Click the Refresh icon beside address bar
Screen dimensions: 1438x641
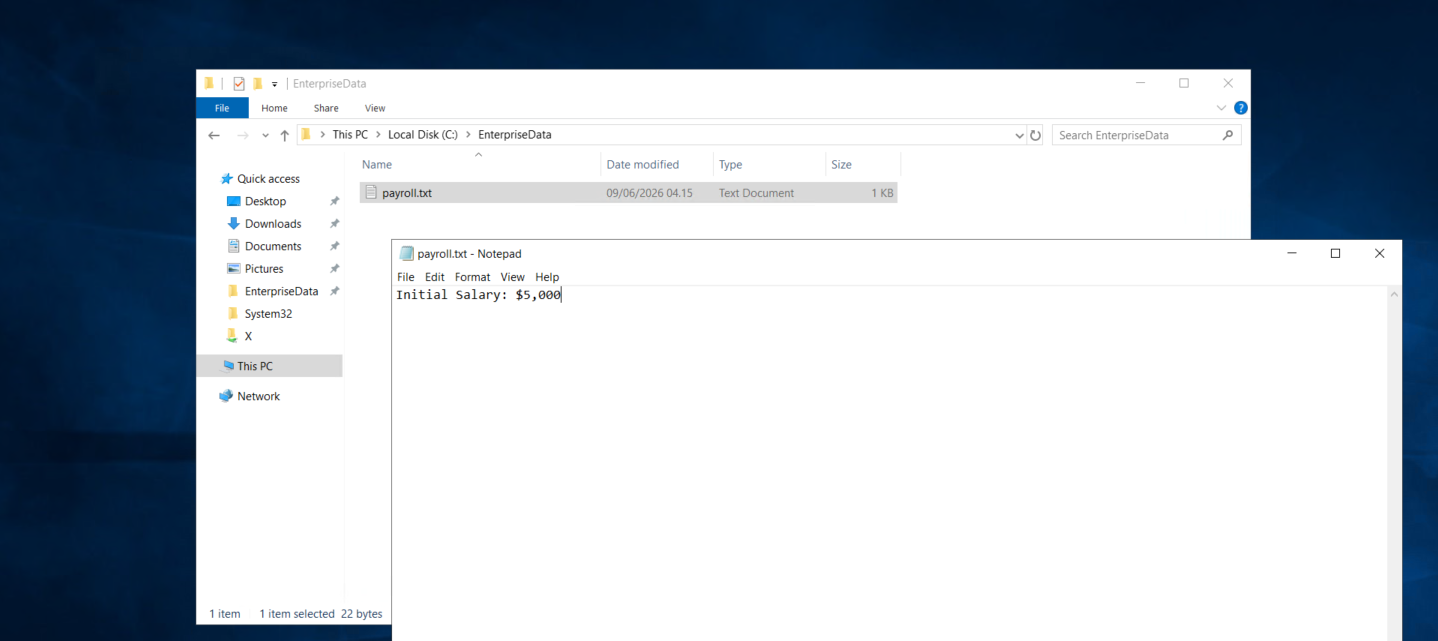tap(1035, 135)
